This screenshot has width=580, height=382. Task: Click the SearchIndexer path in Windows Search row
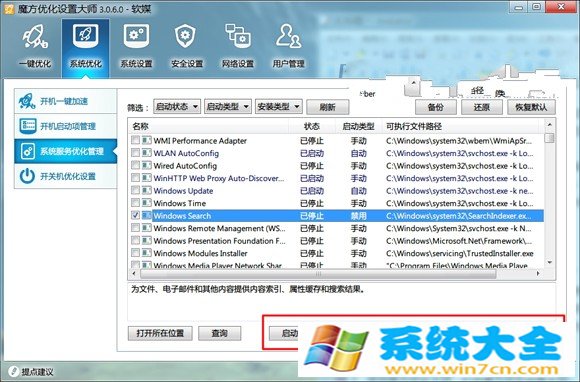(x=459, y=216)
